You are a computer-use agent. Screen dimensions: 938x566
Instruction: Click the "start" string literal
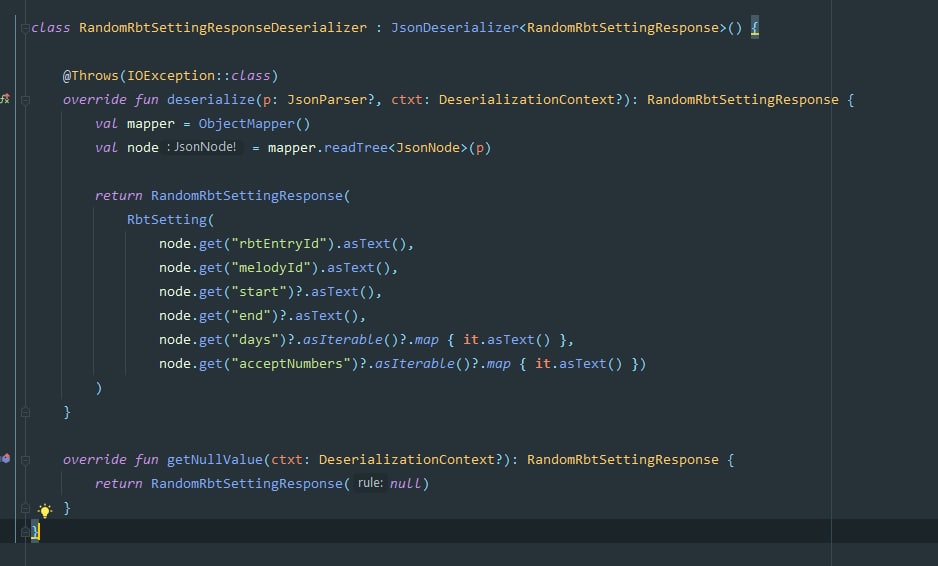click(x=258, y=291)
